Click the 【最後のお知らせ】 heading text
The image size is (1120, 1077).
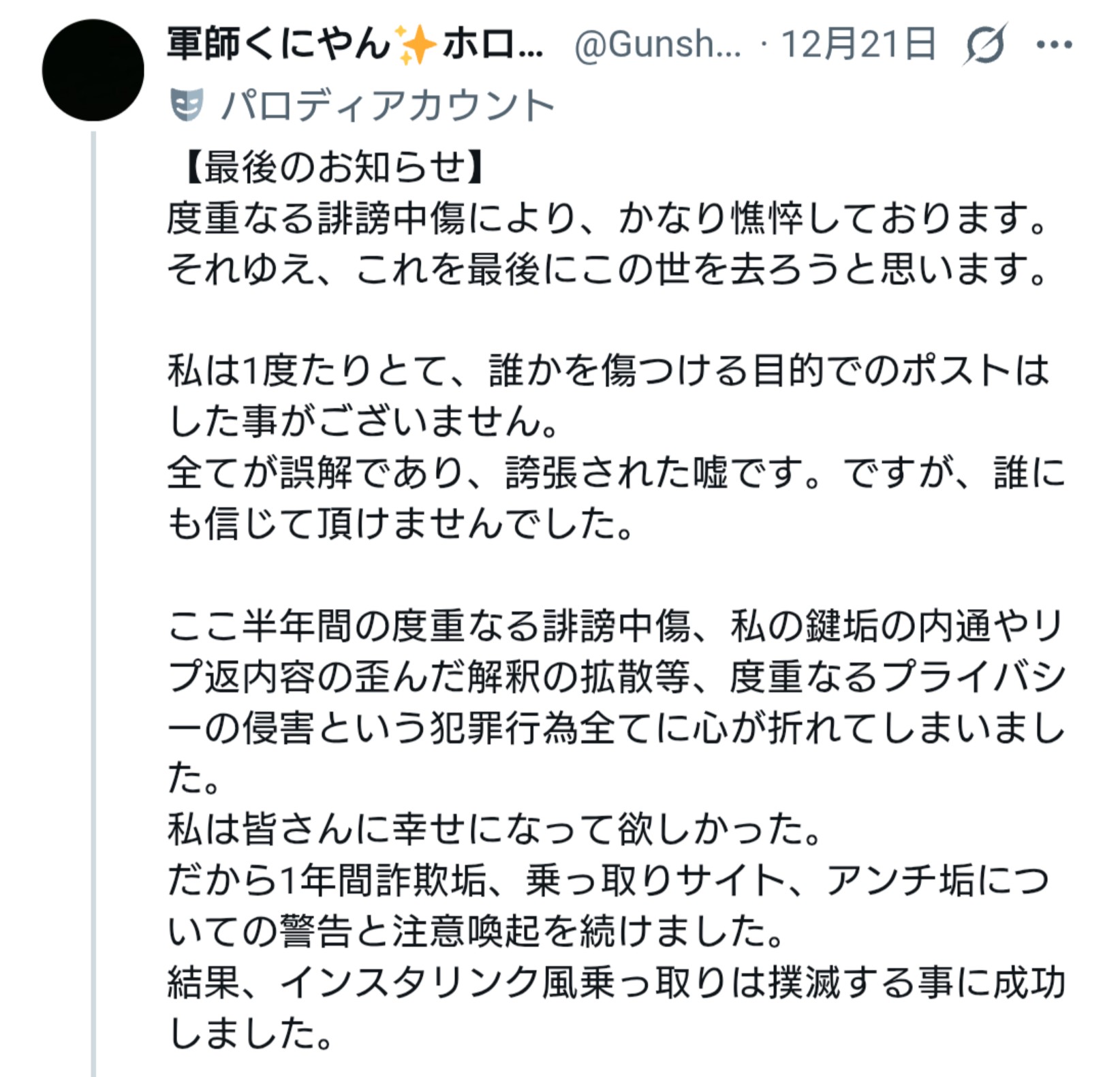[x=334, y=168]
